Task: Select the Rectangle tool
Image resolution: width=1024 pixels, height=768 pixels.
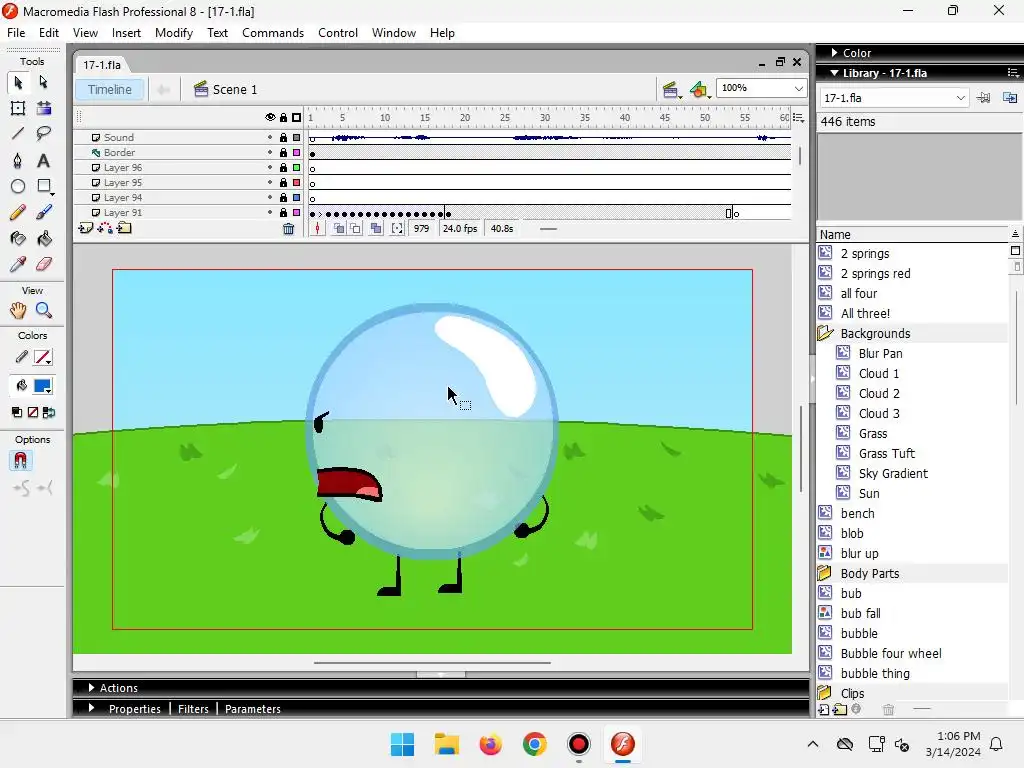Action: coord(44,187)
